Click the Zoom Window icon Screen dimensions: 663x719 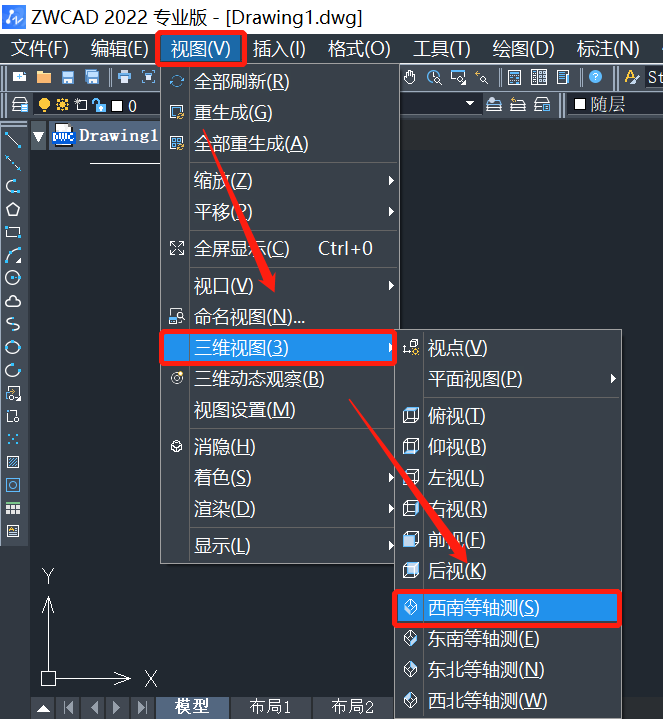458,77
